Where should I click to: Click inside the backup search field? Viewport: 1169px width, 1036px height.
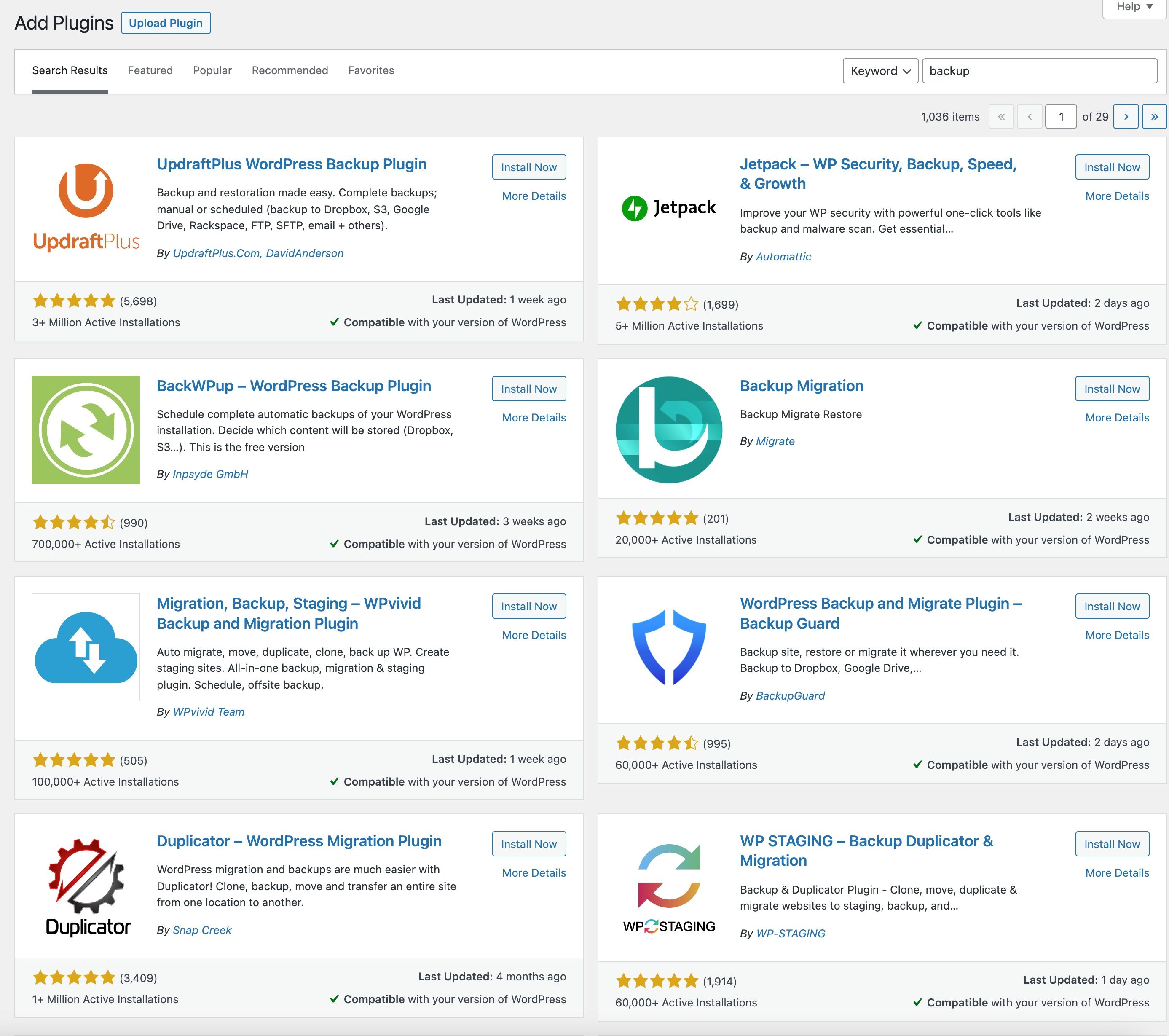coord(1039,70)
